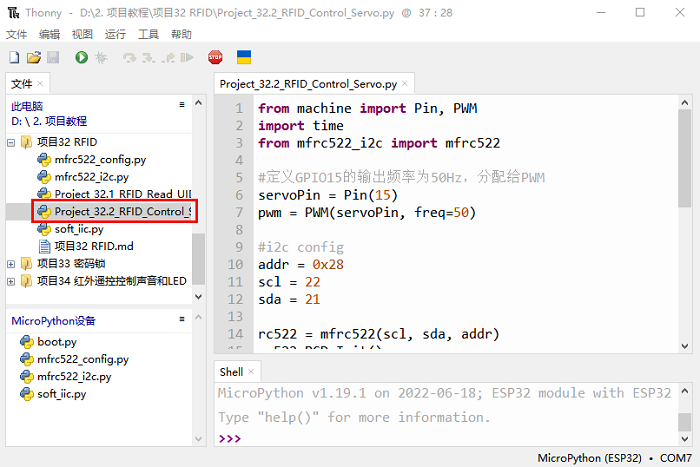This screenshot has width=700, height=467.
Task: Run current script with green play icon
Action: (x=81, y=58)
